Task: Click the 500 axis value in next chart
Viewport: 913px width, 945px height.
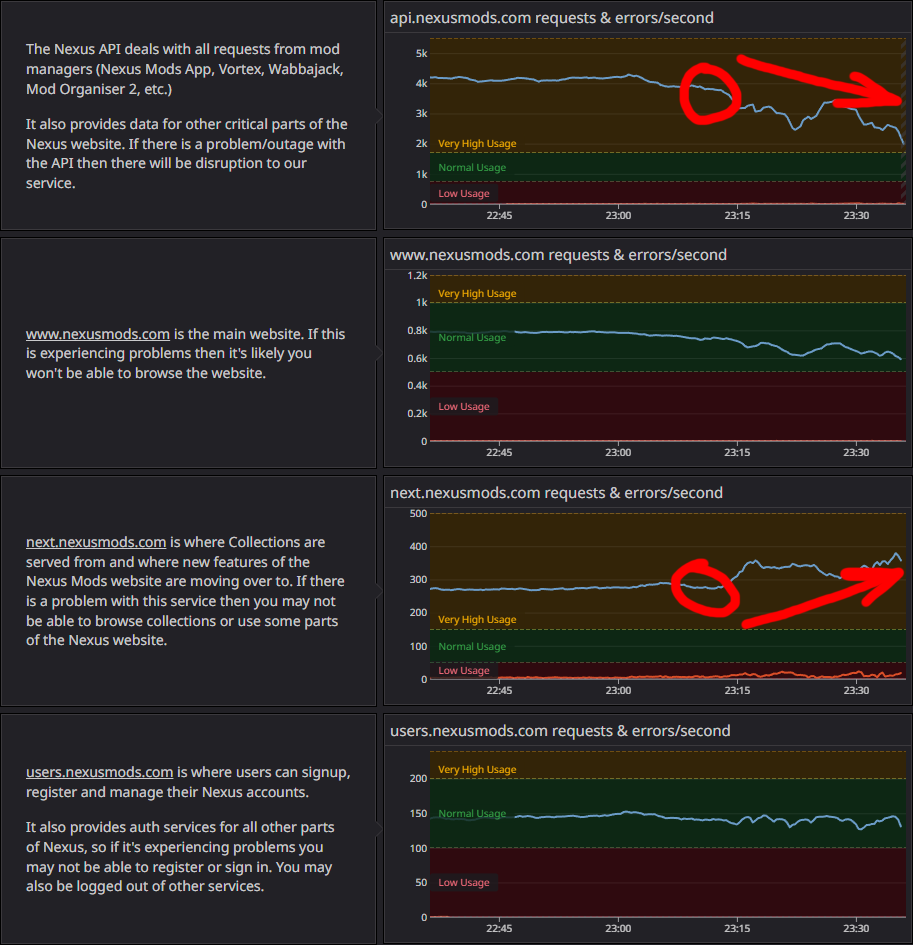Action: click(x=418, y=513)
